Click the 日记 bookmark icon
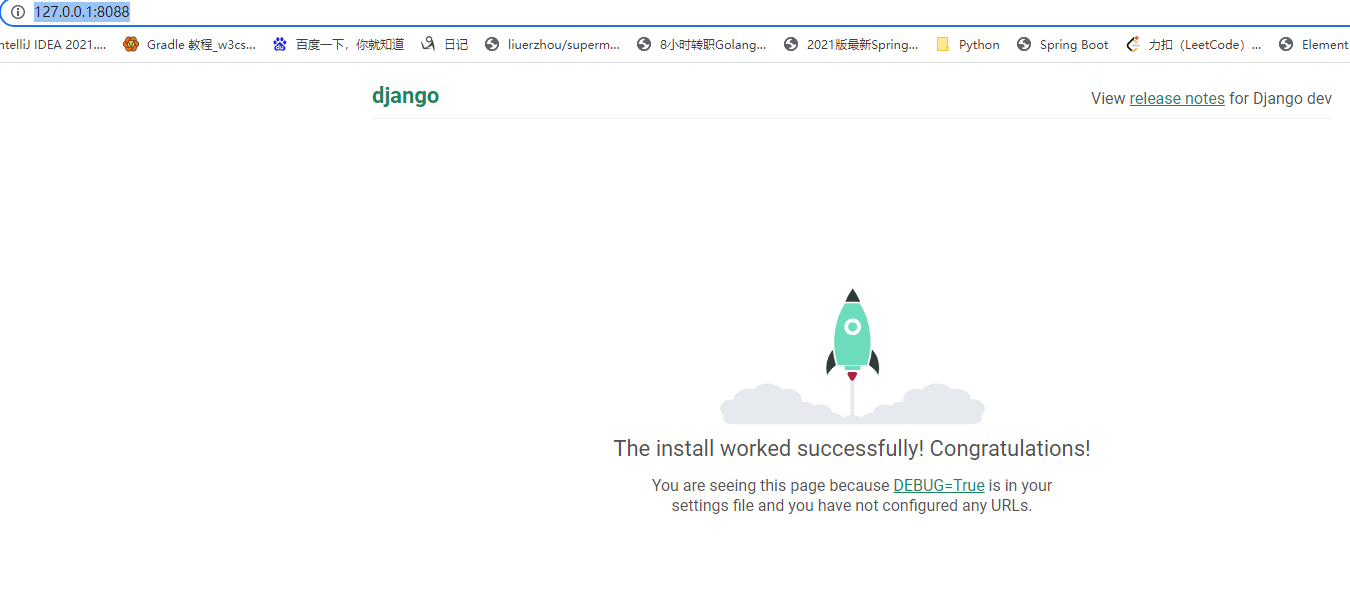Image resolution: width=1350 pixels, height=599 pixels. tap(429, 44)
